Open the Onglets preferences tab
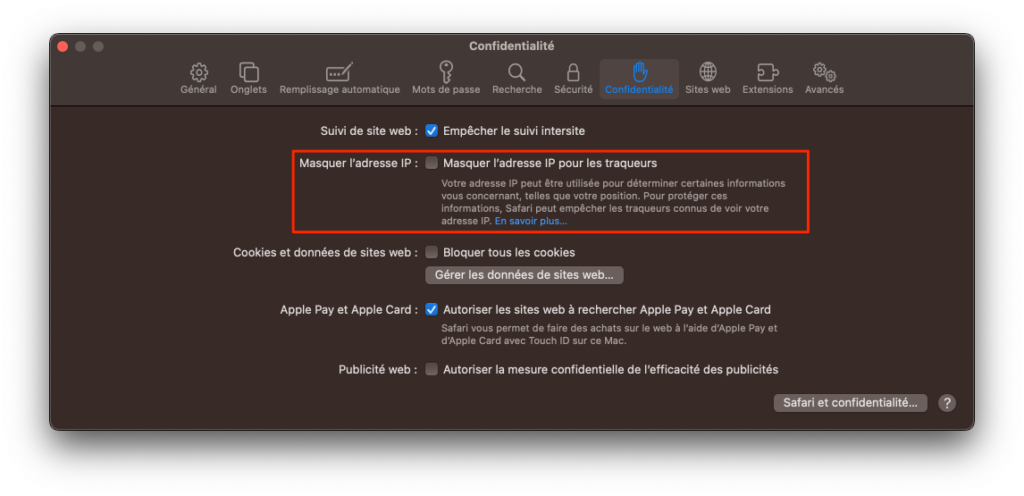 [249, 79]
